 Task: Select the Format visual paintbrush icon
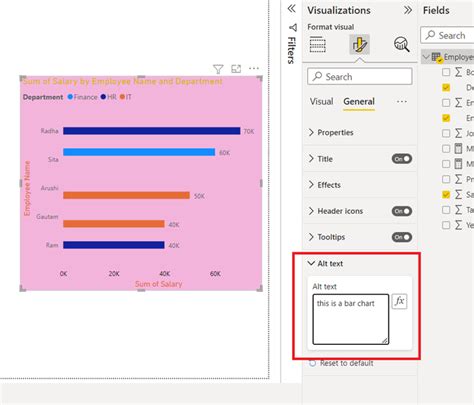359,44
